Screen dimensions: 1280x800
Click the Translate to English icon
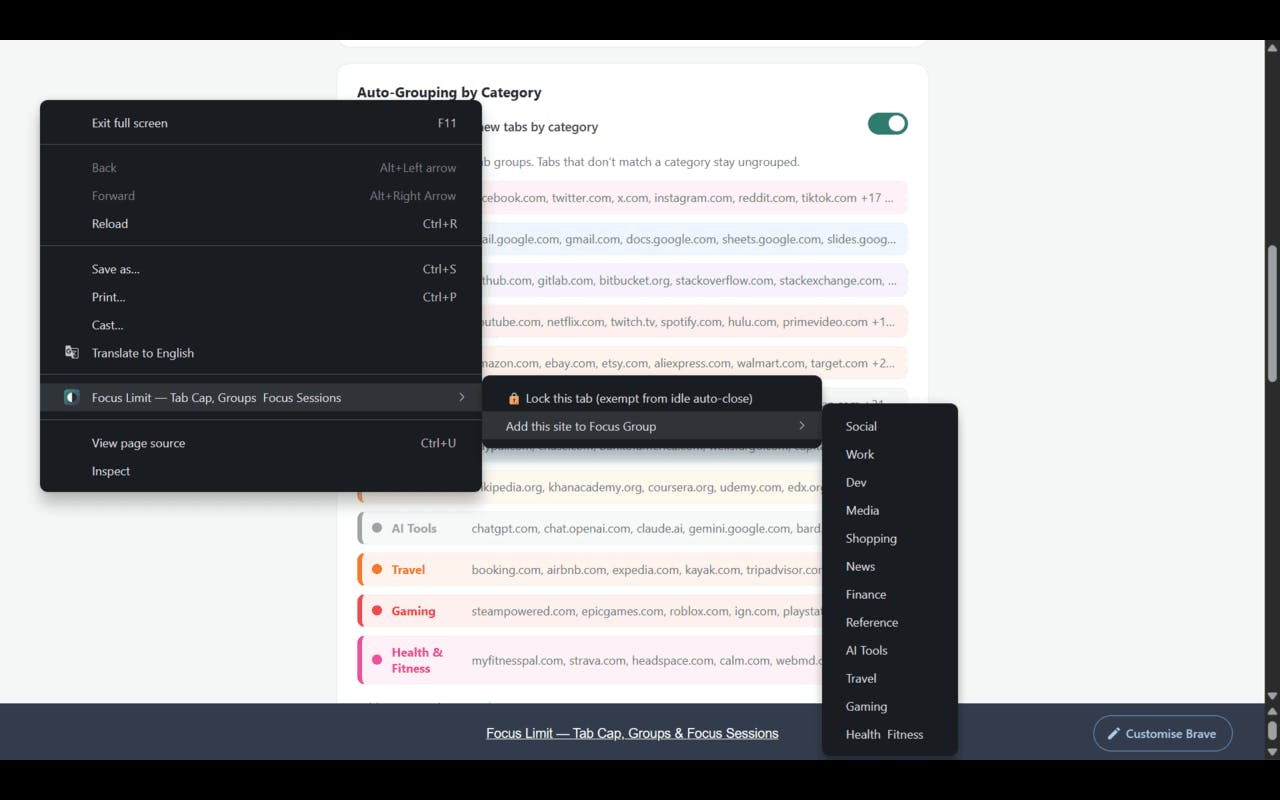(72, 353)
